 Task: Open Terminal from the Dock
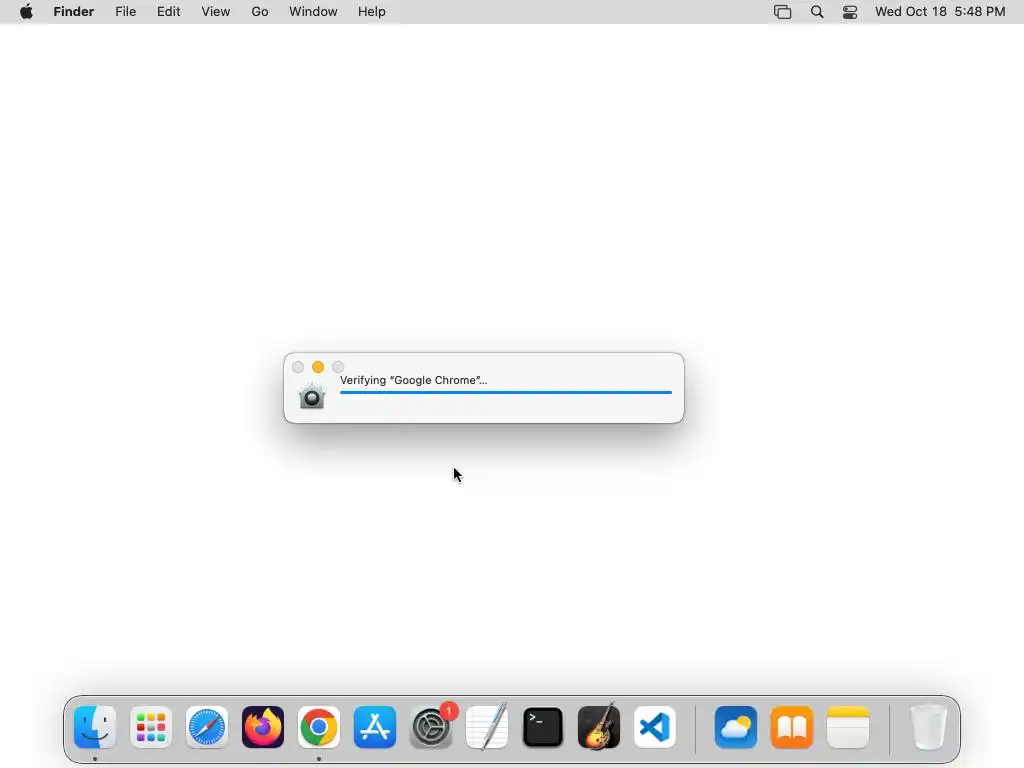[x=543, y=727]
